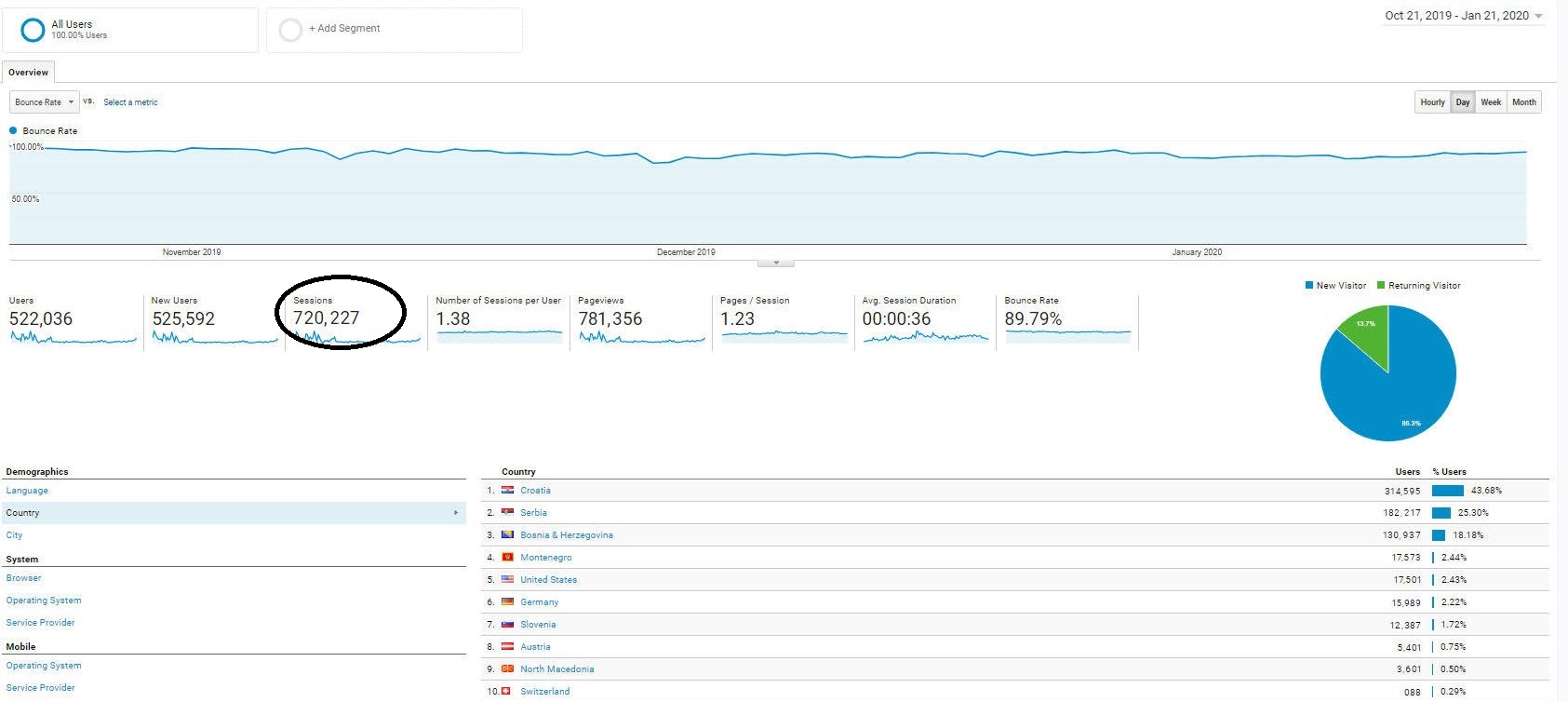Switch chart granularity to Week

[x=1491, y=102]
